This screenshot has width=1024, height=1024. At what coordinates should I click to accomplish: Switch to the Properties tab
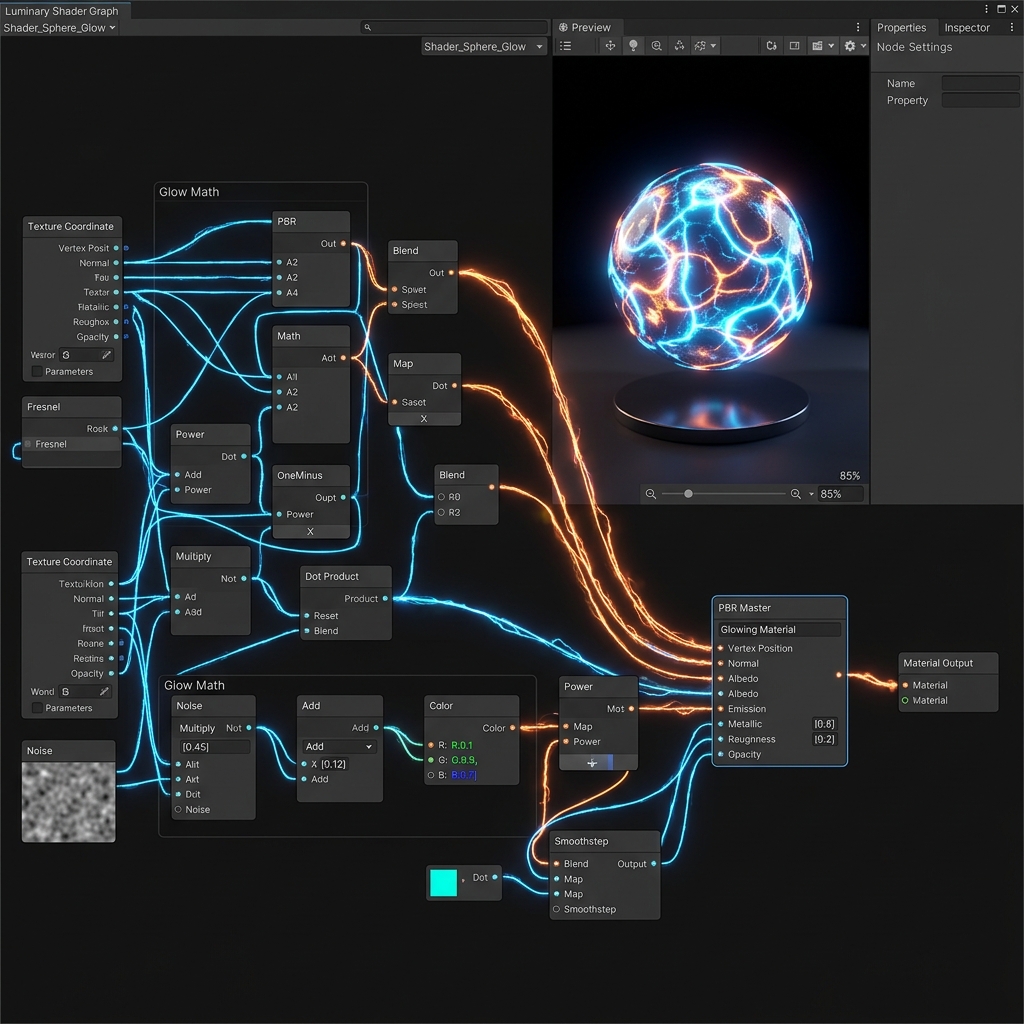[901, 27]
